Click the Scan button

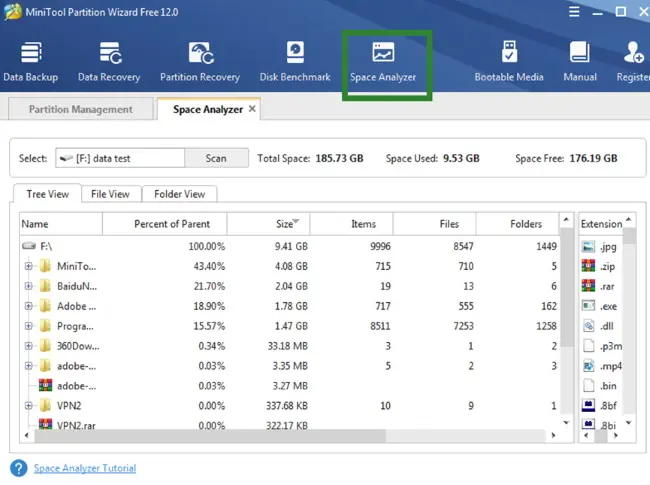pos(216,158)
